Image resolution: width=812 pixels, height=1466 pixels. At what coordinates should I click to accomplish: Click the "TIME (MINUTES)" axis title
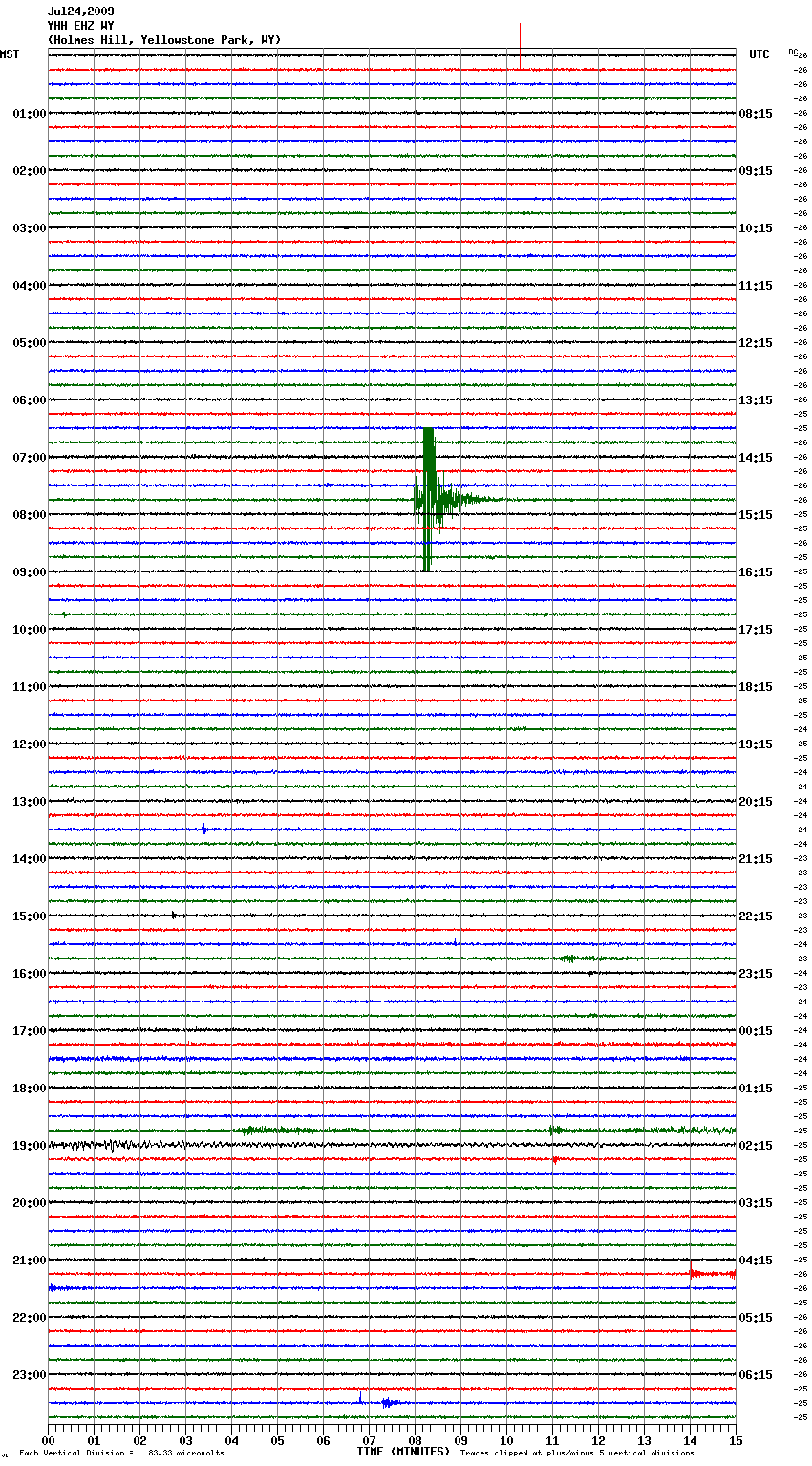pyautogui.click(x=403, y=1452)
